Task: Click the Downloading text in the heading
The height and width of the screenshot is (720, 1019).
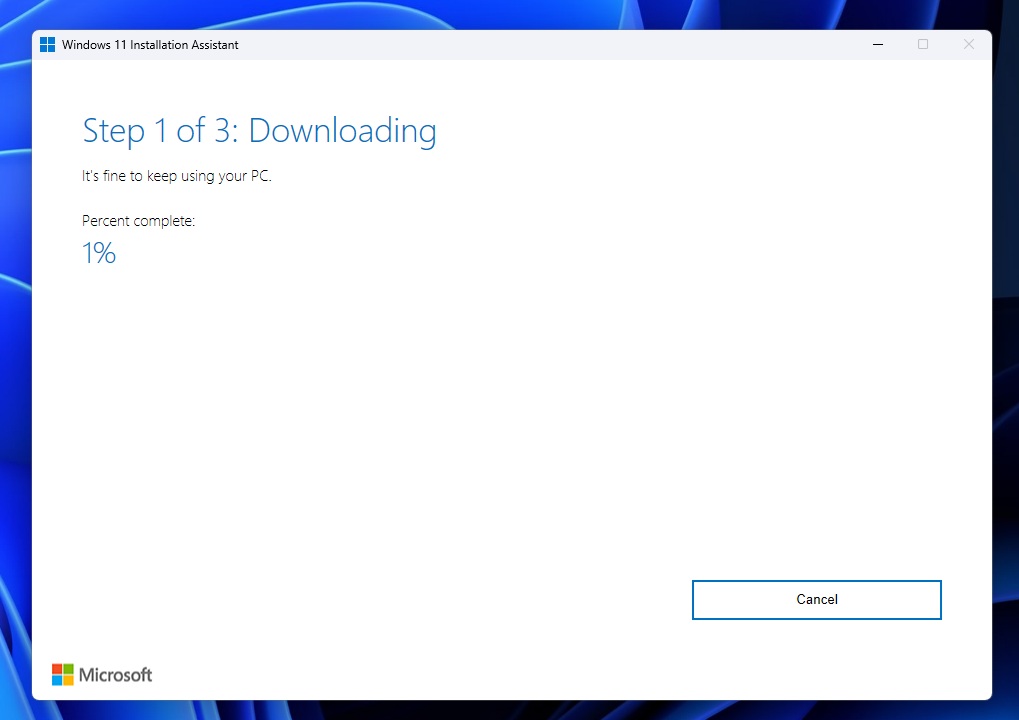Action: pos(342,130)
